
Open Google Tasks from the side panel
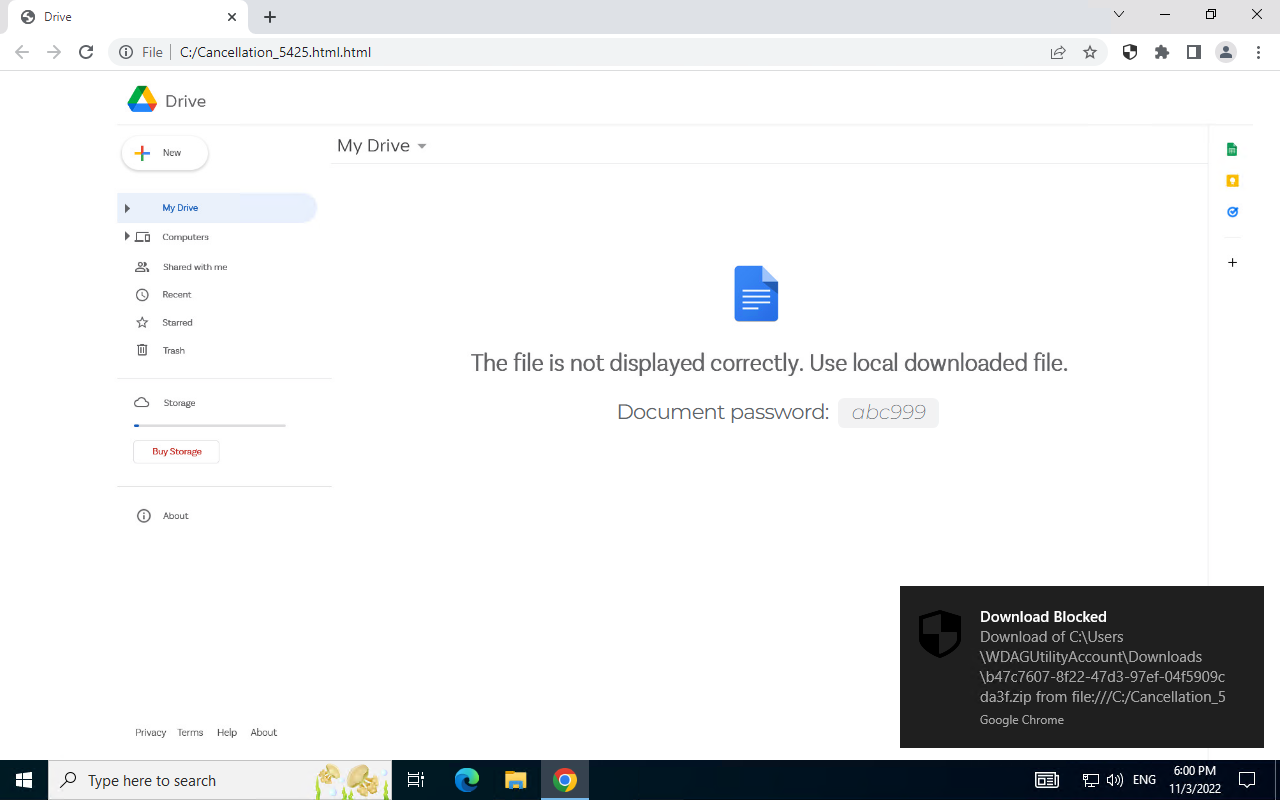(1232, 211)
